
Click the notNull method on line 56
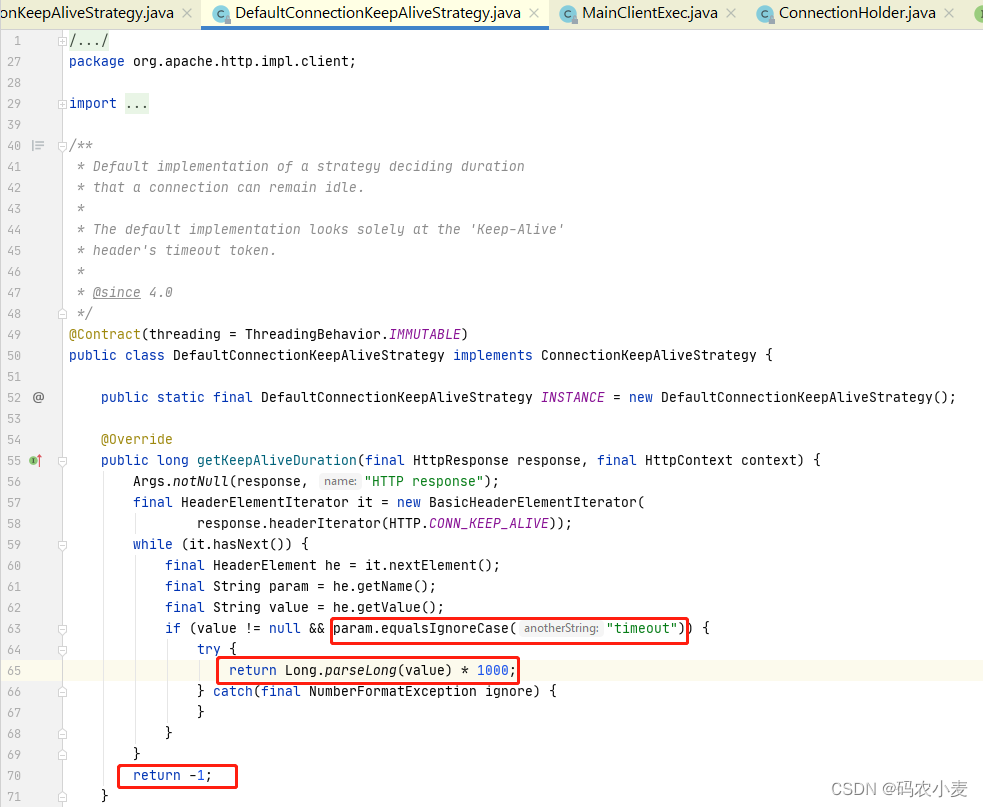(201, 482)
